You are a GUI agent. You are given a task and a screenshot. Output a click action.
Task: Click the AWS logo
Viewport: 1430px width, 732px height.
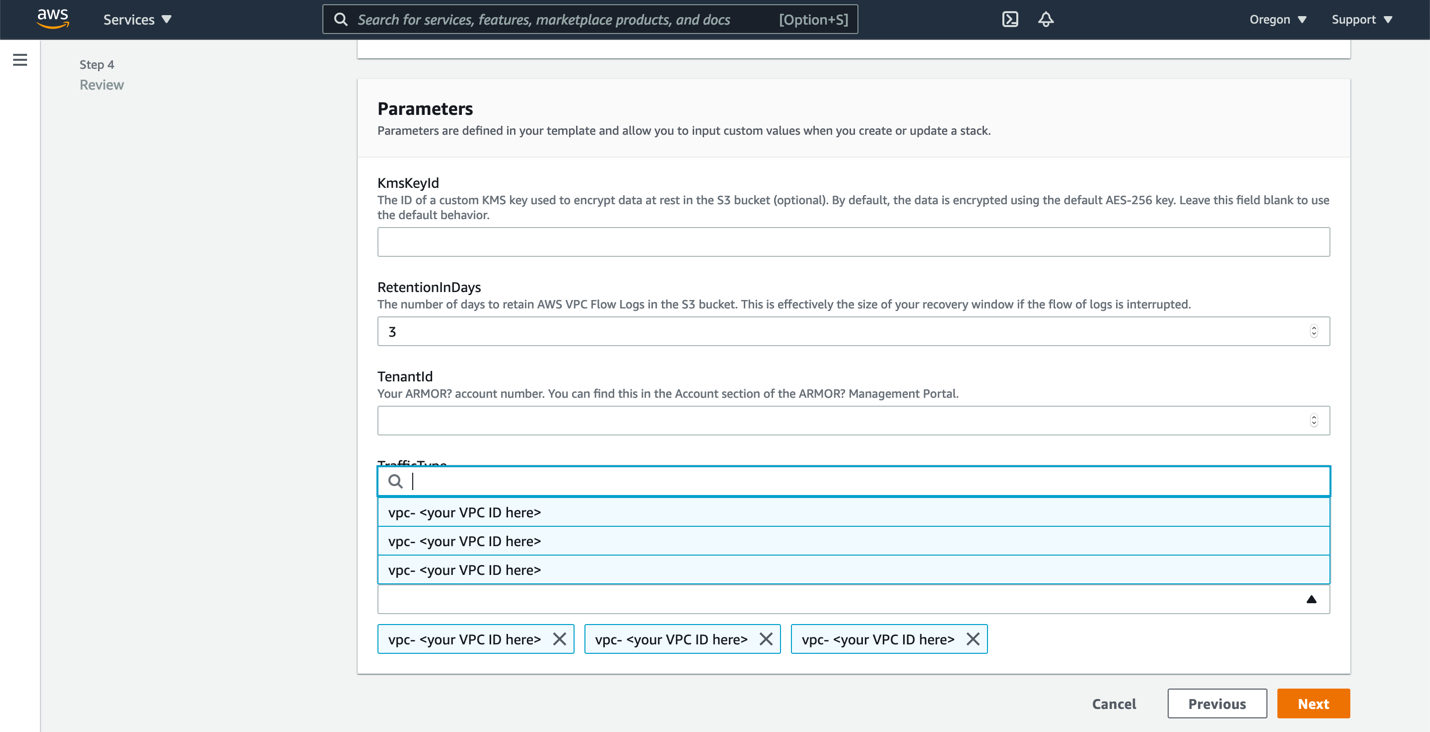coord(52,19)
